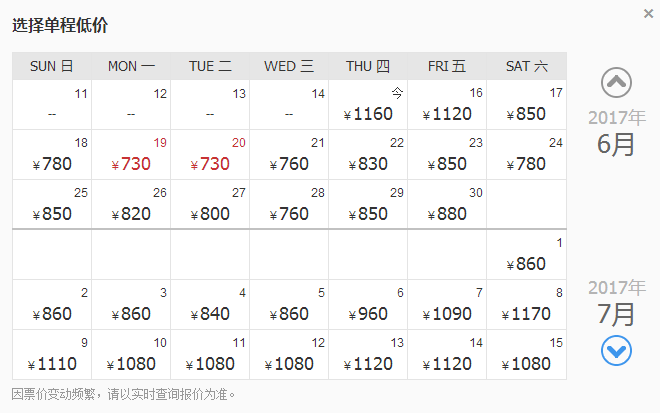Click the down arrow for next month
The image size is (660, 413).
(x=617, y=351)
